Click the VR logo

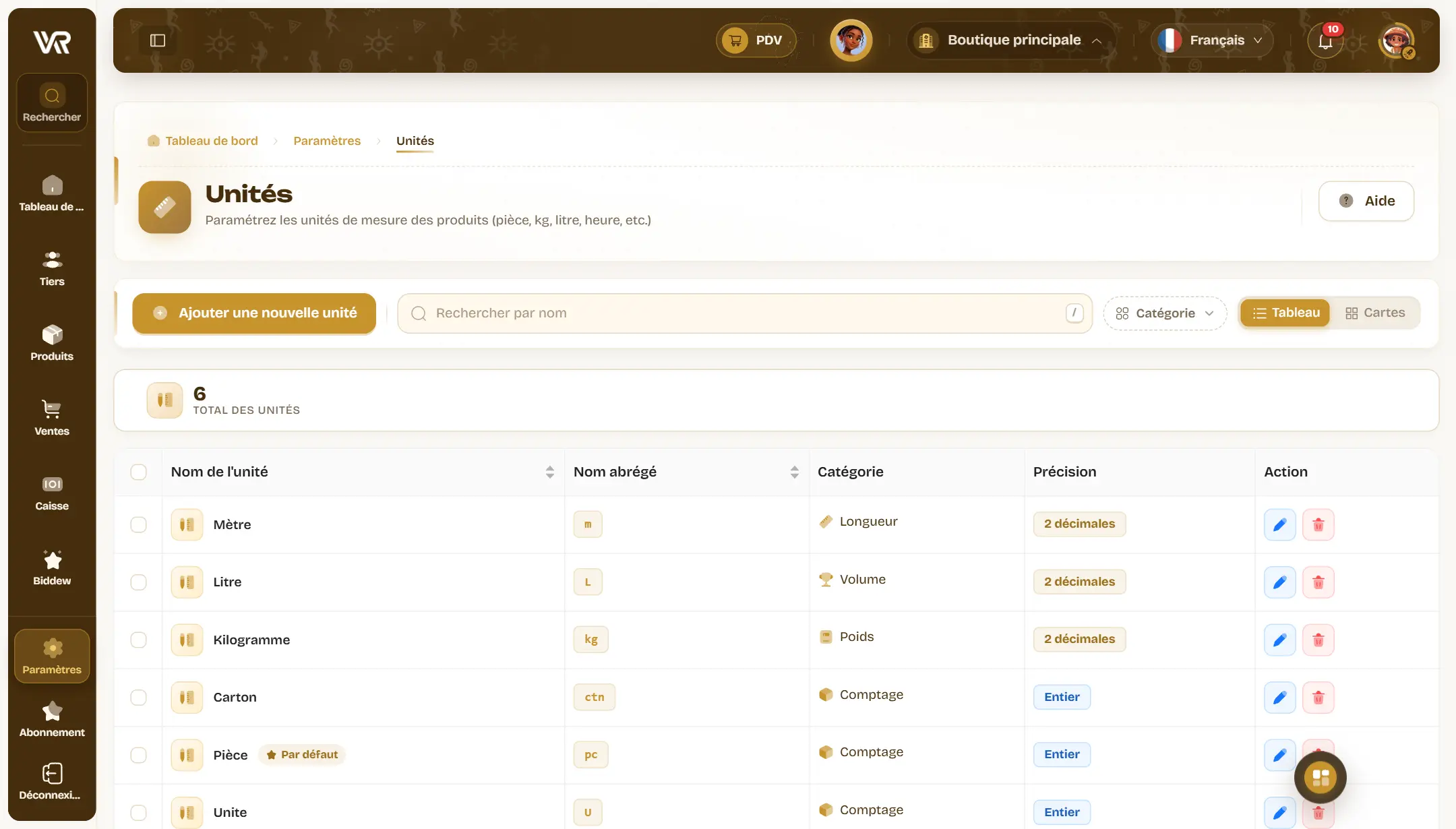pyautogui.click(x=52, y=42)
